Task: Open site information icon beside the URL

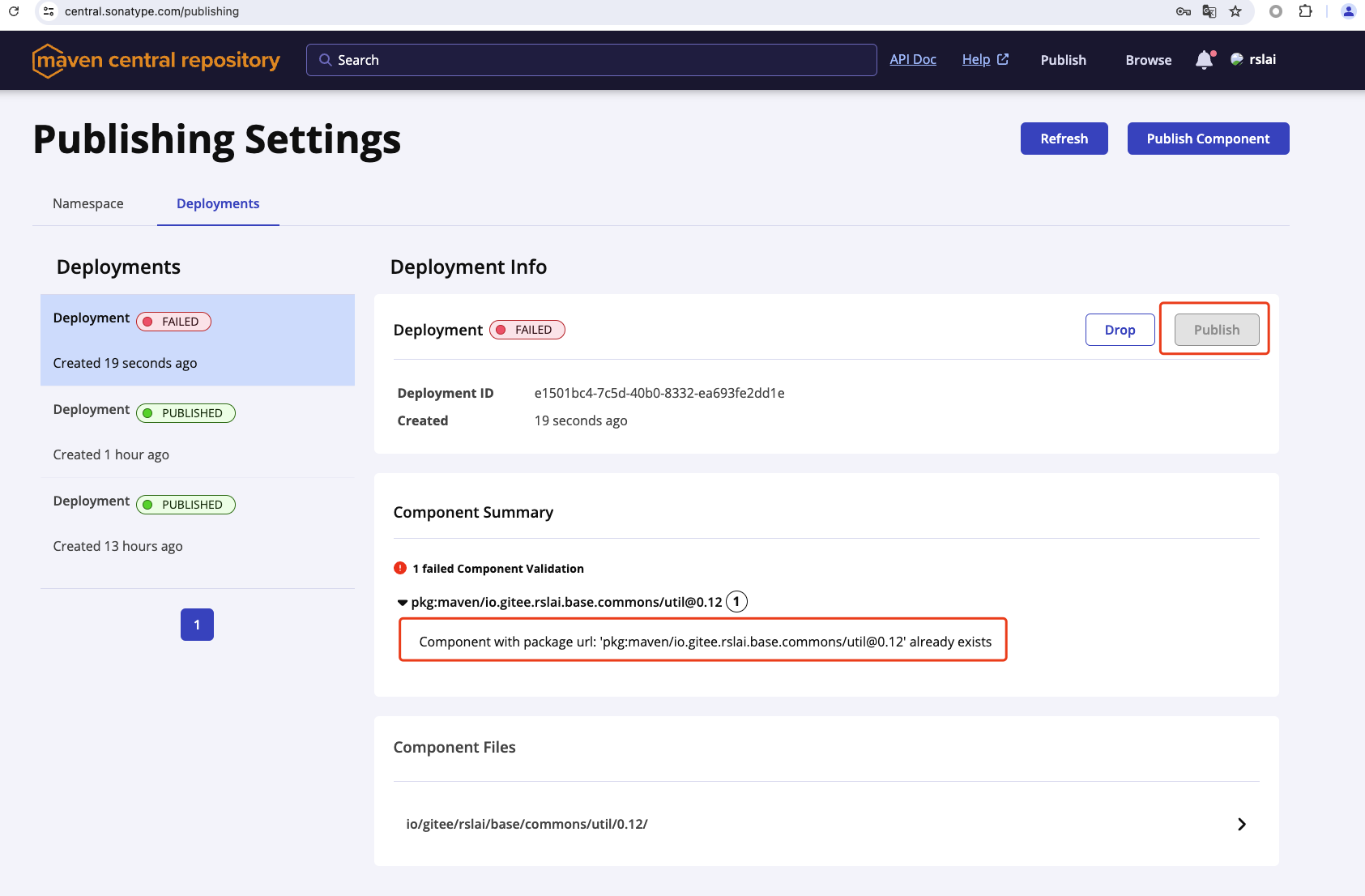Action: (49, 11)
